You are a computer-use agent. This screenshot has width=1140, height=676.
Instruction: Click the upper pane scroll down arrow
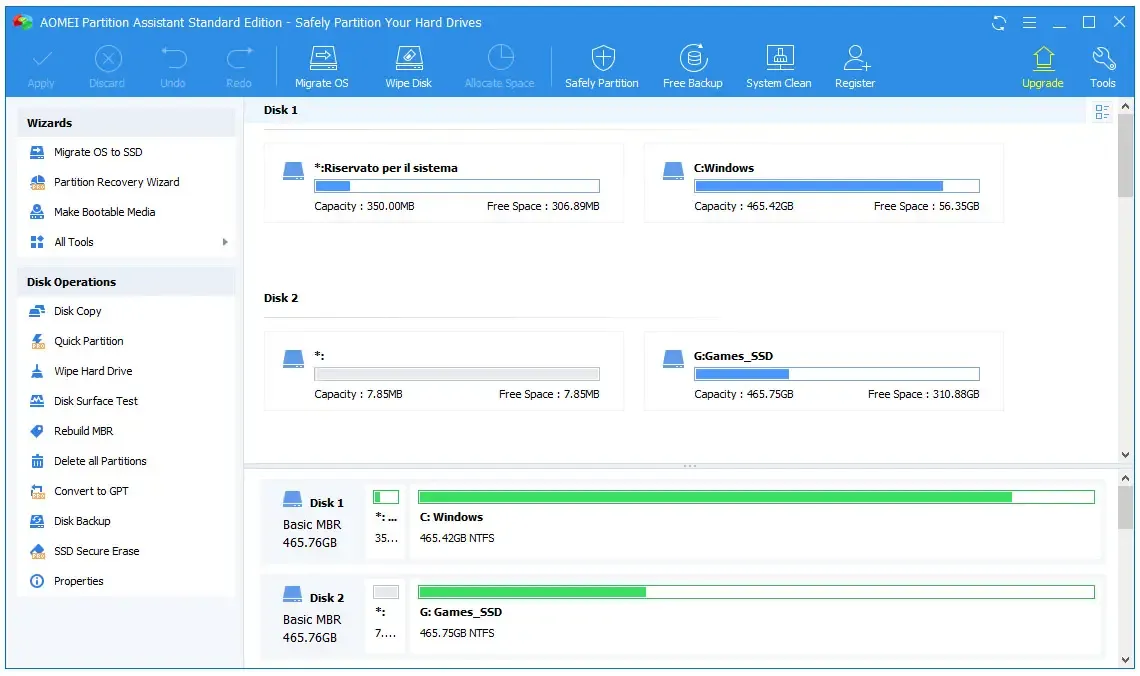[1126, 452]
